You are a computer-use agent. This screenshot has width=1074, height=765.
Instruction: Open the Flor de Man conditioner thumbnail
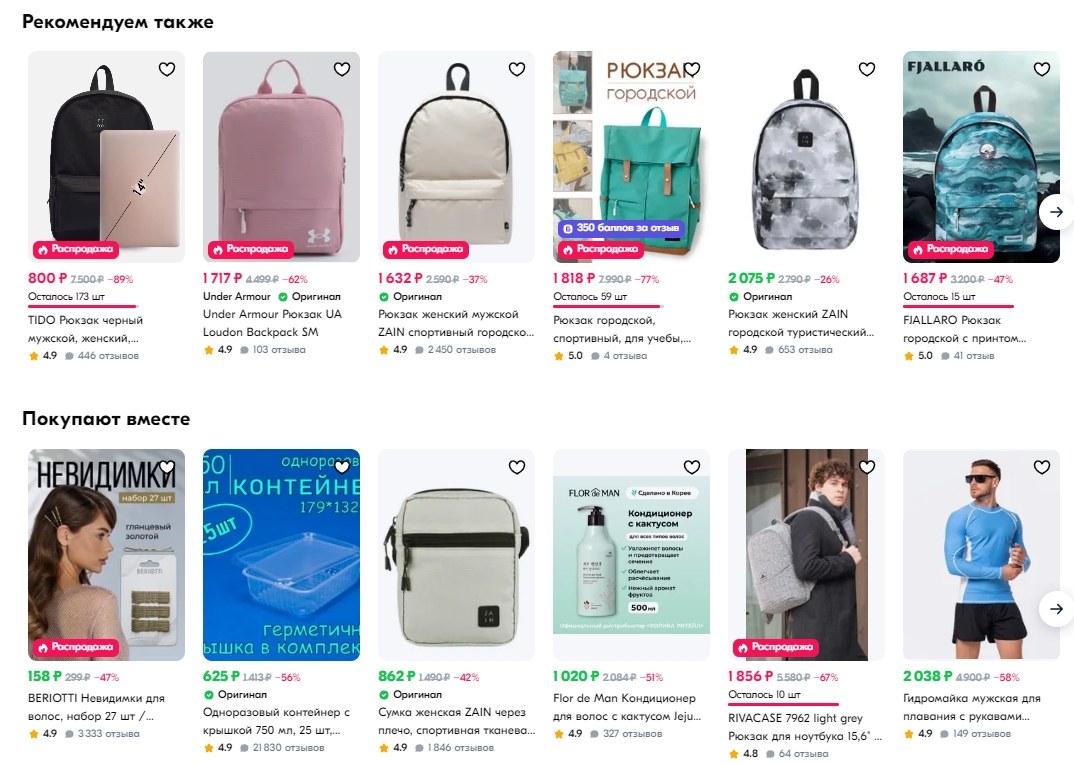[x=632, y=555]
